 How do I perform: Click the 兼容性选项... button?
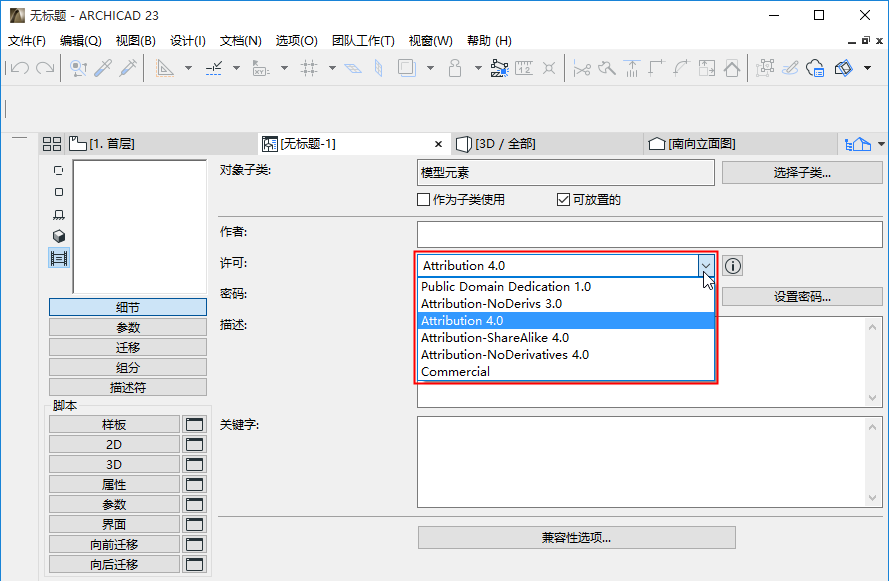click(x=577, y=537)
